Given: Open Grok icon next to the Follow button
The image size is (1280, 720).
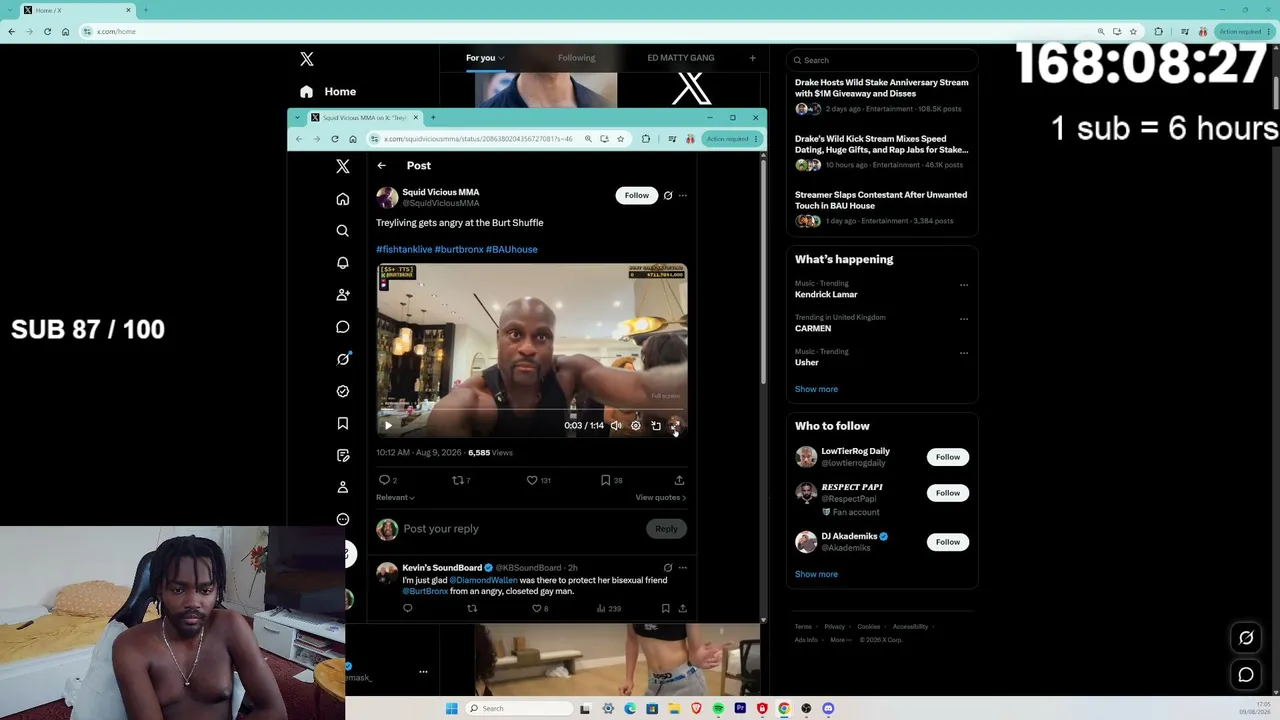Looking at the screenshot, I should point(668,195).
